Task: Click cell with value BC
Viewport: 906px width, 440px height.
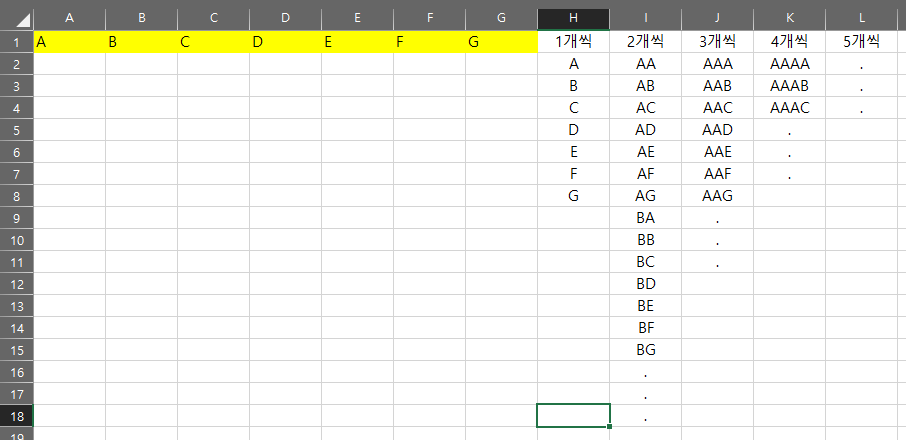Action: point(645,262)
